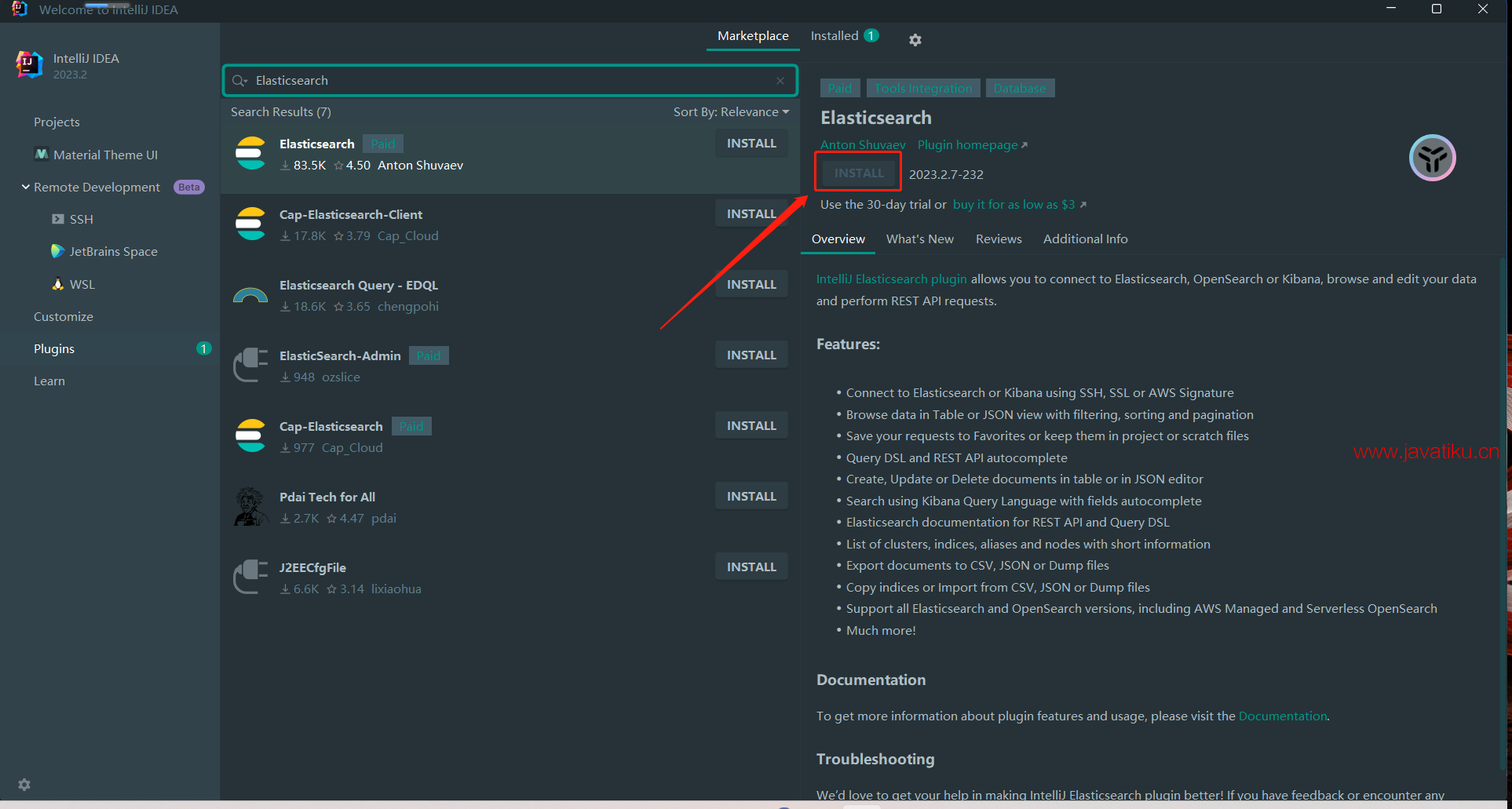This screenshot has height=809, width=1512.
Task: Click the Tools Integration tag
Action: tap(923, 88)
